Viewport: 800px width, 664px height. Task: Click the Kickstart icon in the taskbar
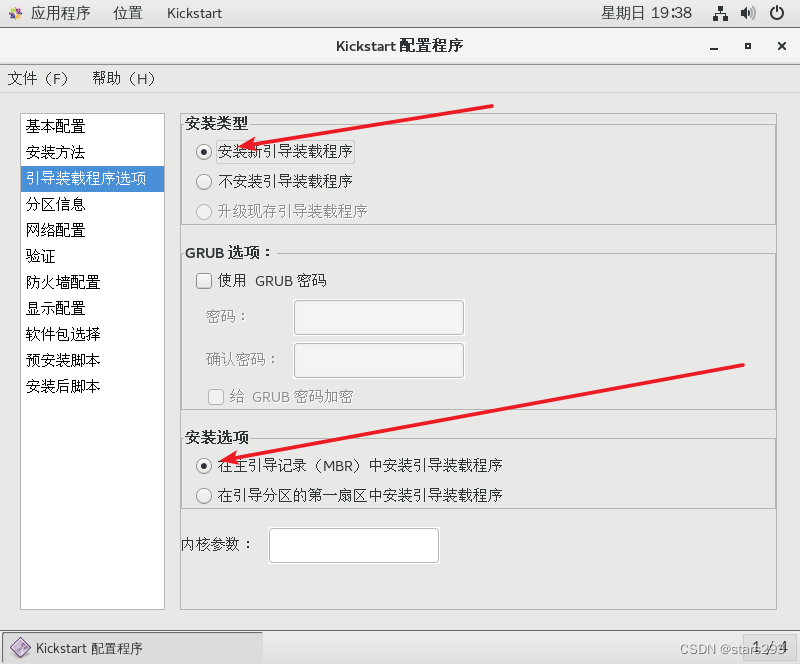point(20,648)
